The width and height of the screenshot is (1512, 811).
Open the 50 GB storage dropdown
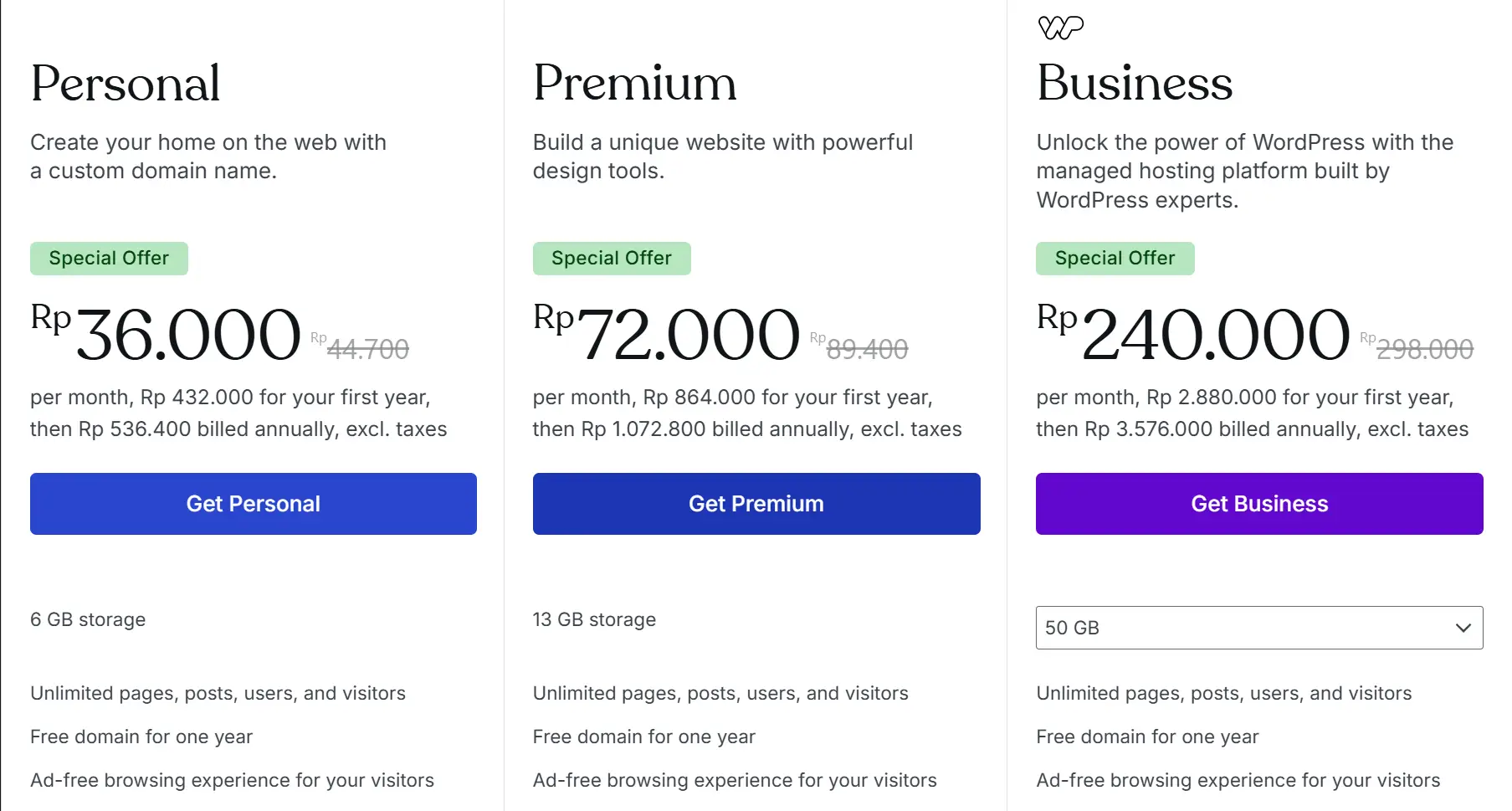1258,628
